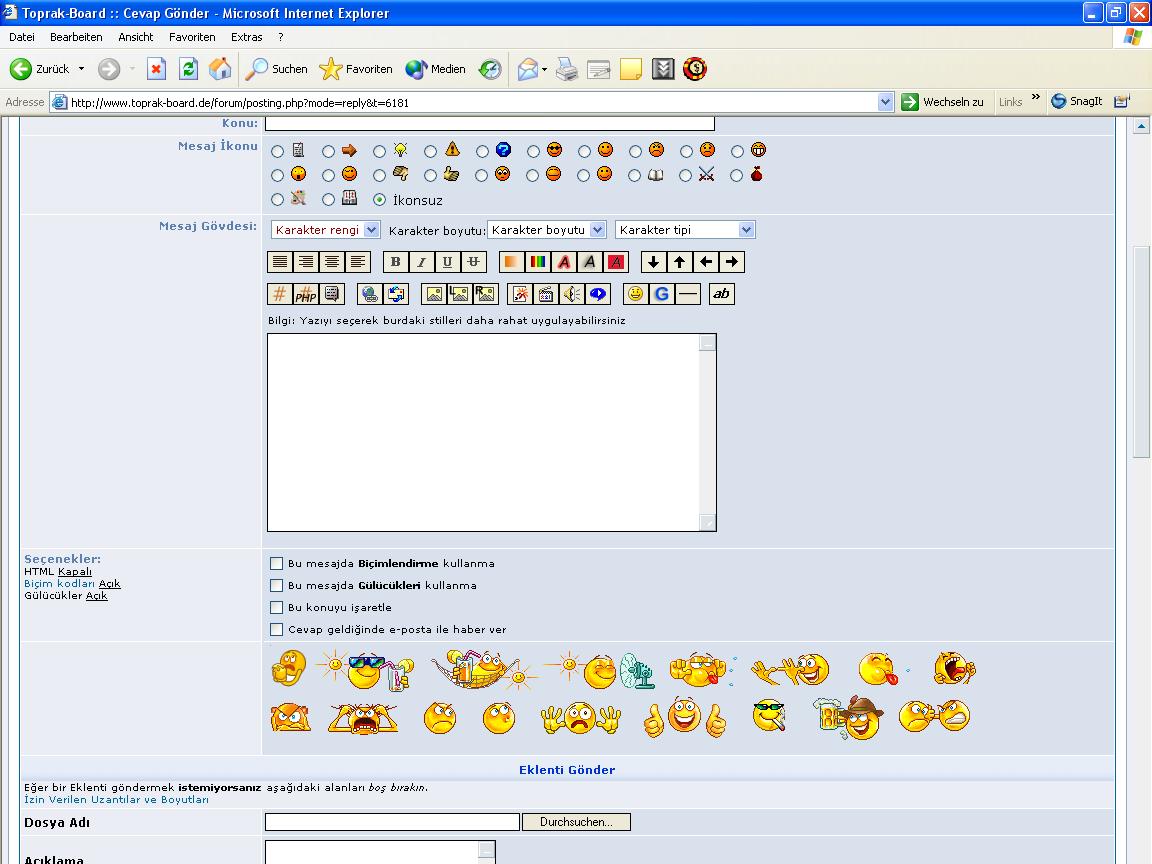The width and height of the screenshot is (1152, 864).
Task: Click the rainbow text color button
Action: (x=538, y=262)
